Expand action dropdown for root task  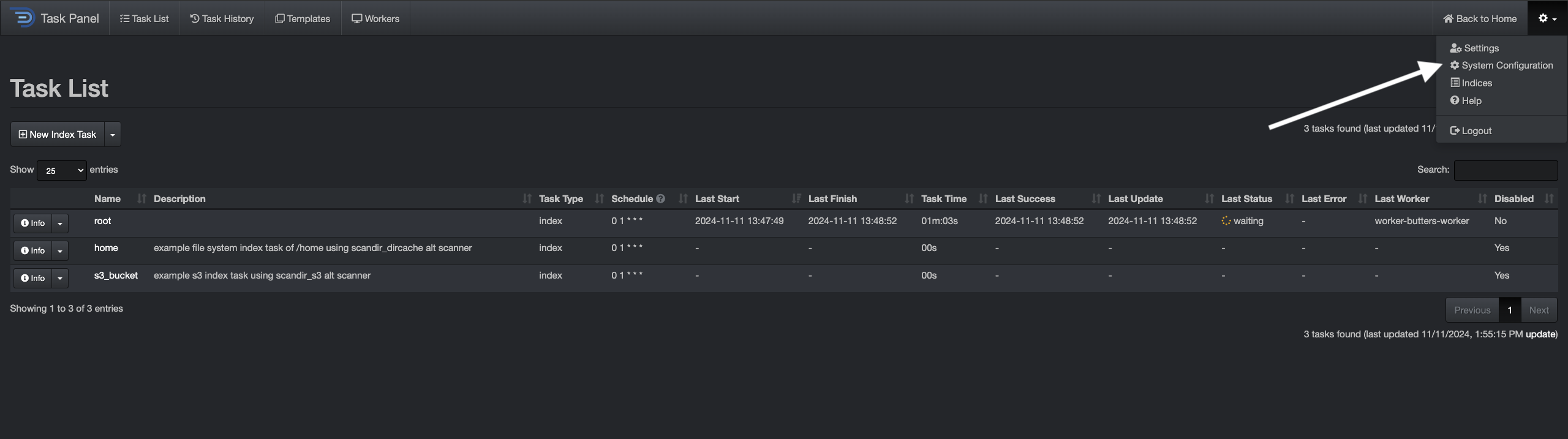(x=60, y=223)
